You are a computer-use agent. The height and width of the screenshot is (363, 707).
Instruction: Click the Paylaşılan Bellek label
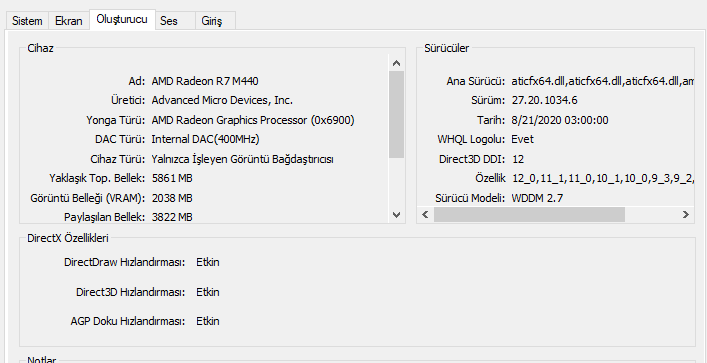[104, 217]
